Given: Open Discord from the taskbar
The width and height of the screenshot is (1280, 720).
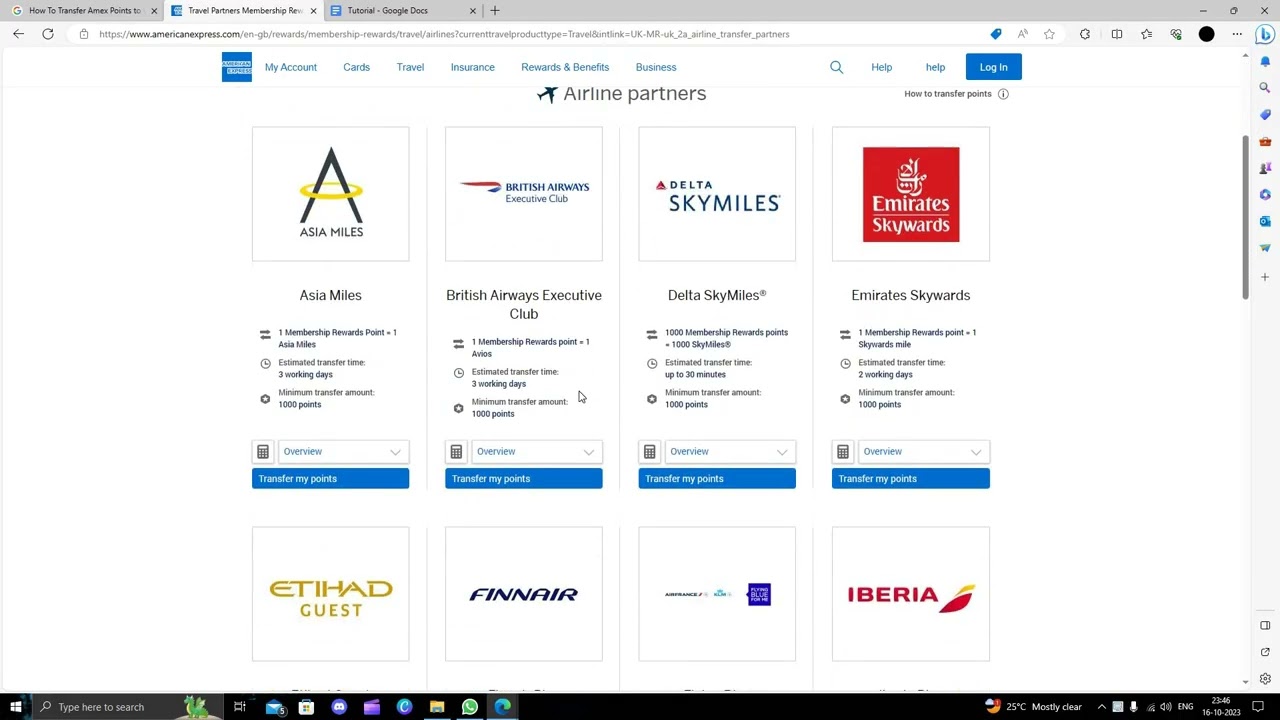Looking at the screenshot, I should coord(339,707).
